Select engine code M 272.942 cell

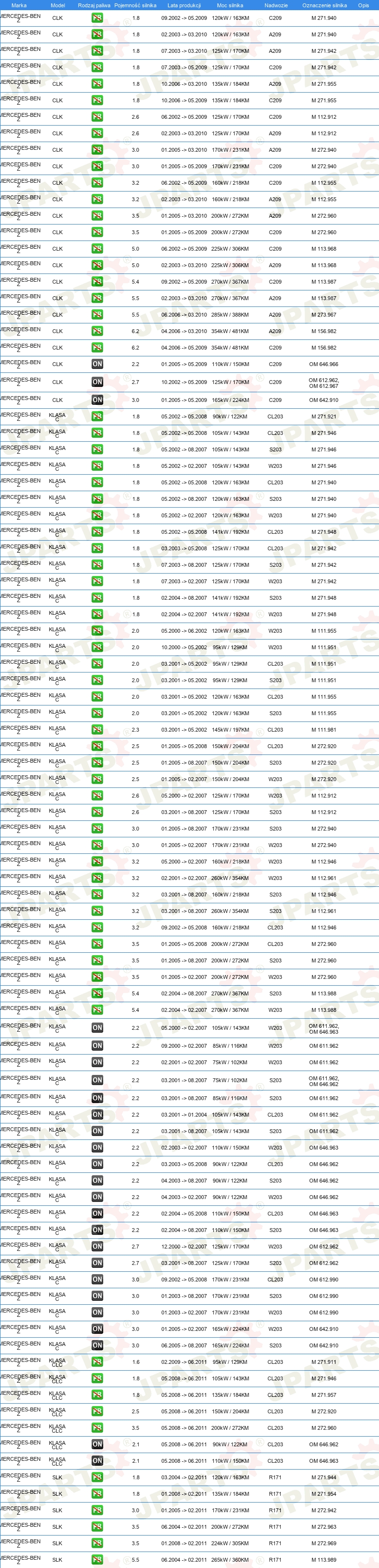click(x=324, y=1510)
